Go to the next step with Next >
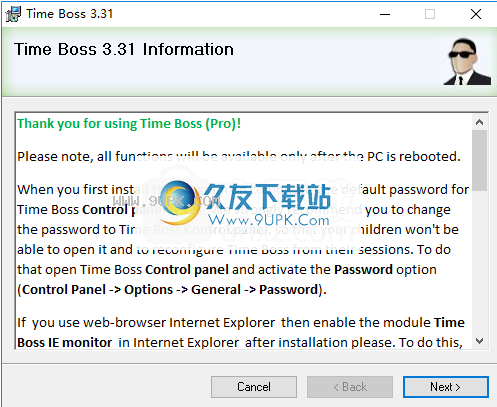This screenshot has width=497, height=407. pyautogui.click(x=446, y=387)
